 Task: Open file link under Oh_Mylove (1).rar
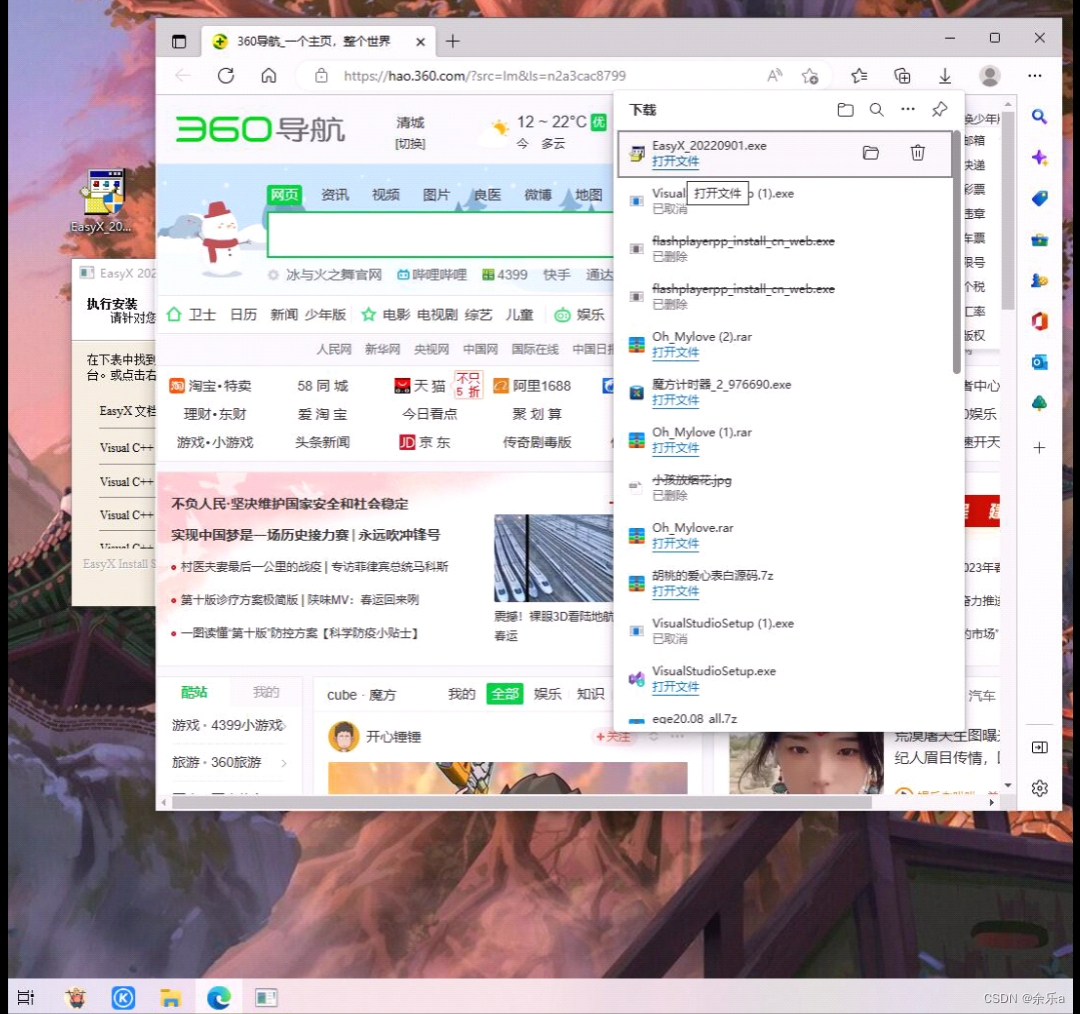click(x=675, y=448)
